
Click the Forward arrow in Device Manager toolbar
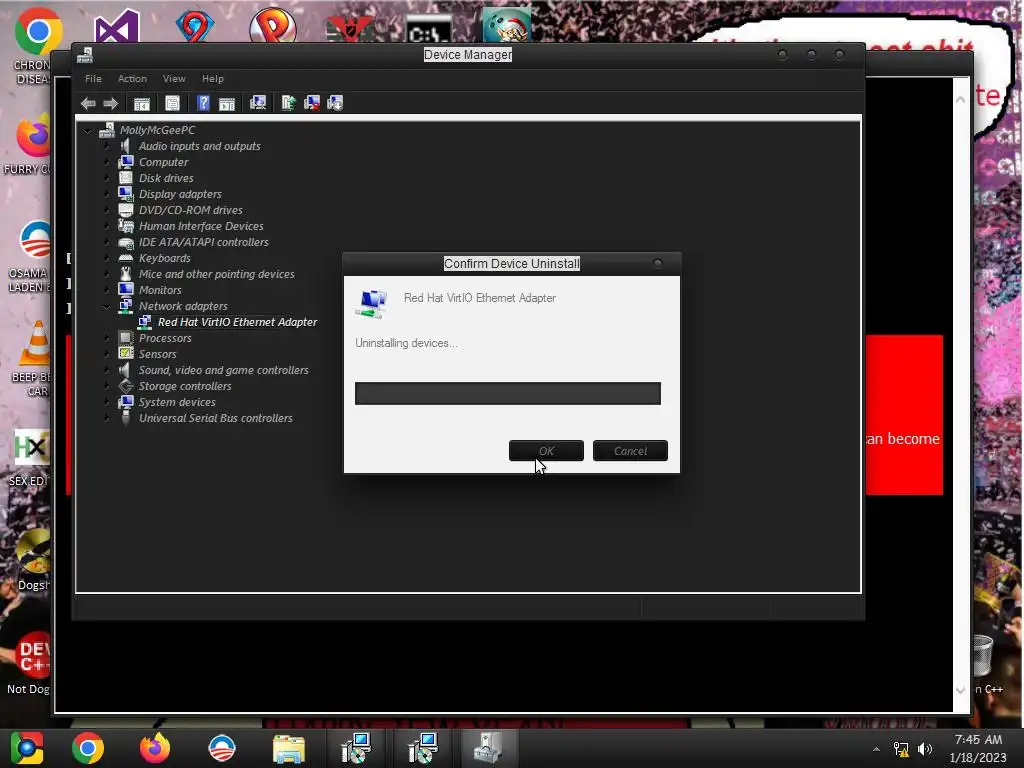point(110,103)
